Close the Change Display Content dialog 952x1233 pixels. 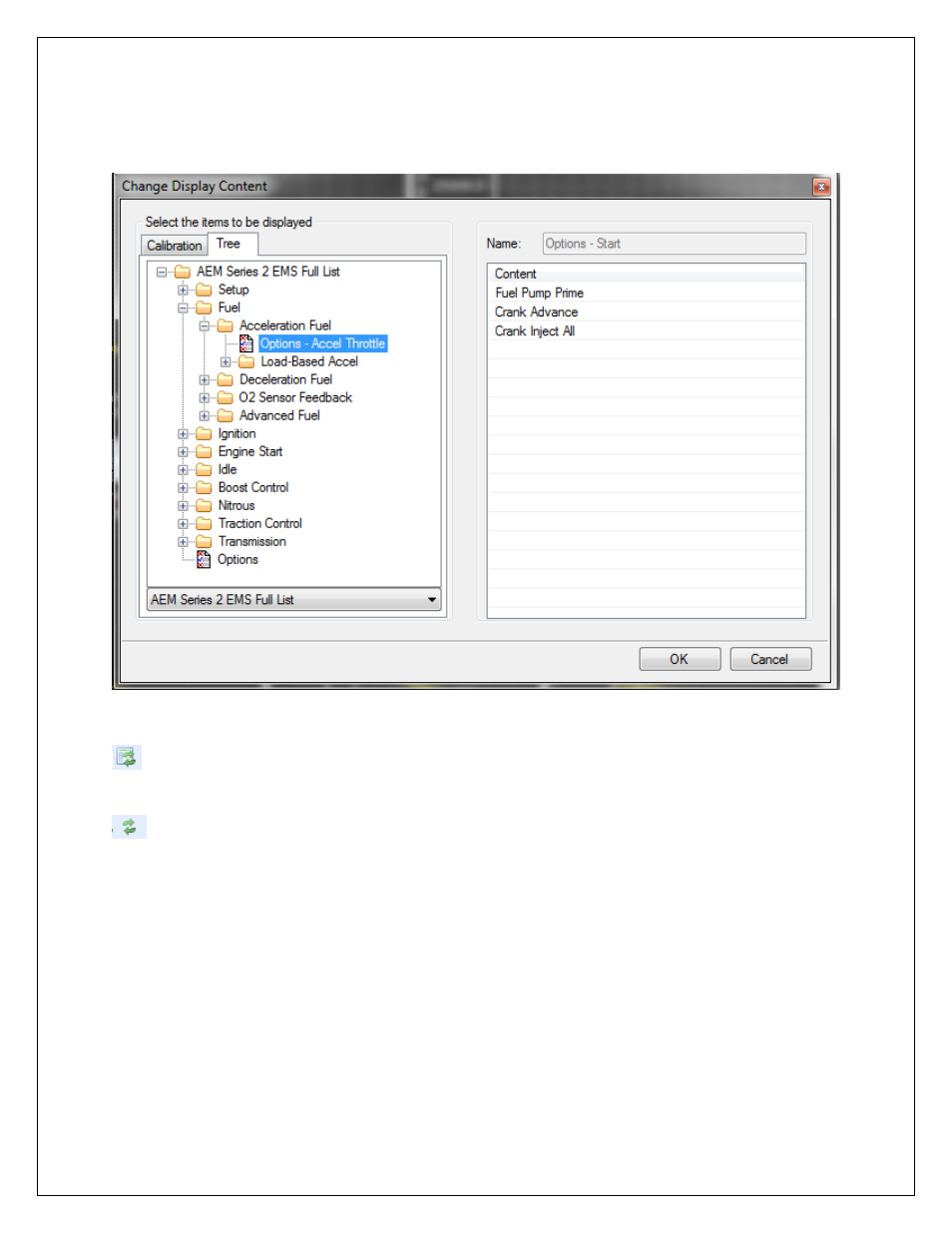821,187
